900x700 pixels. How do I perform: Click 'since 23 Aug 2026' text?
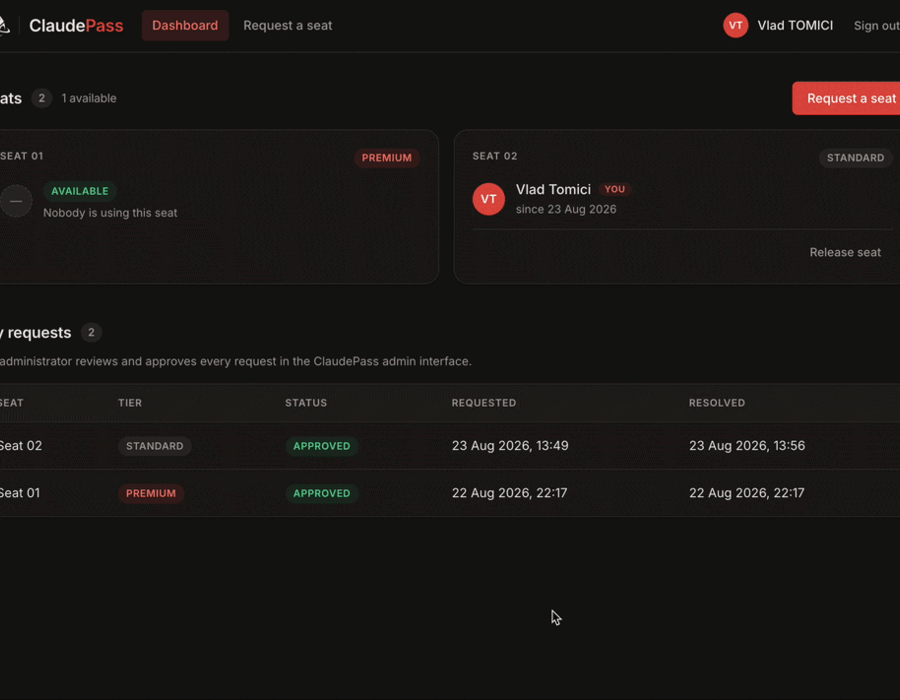coord(566,209)
